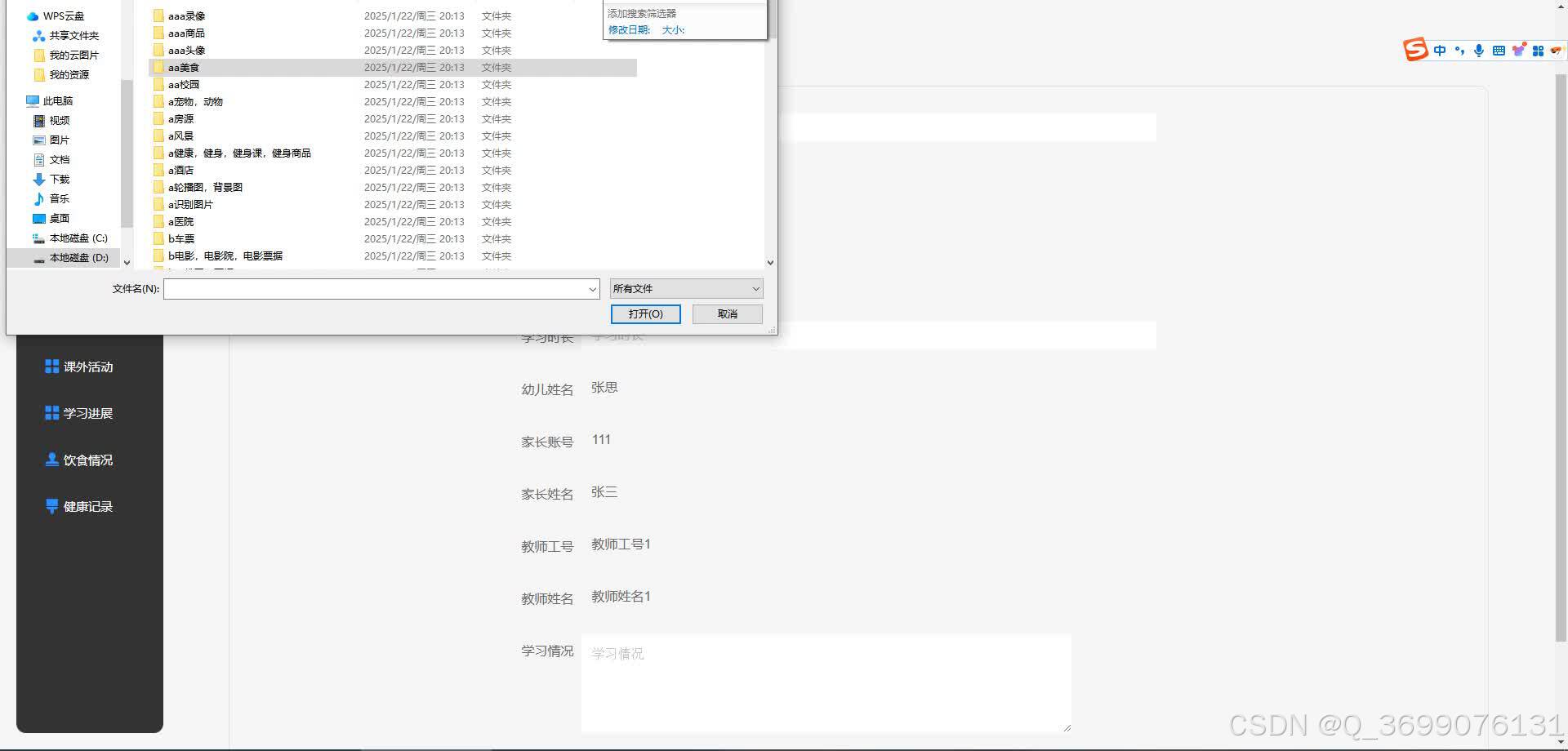This screenshot has width=1568, height=751.
Task: Open the 视频 library
Action: coord(51,121)
